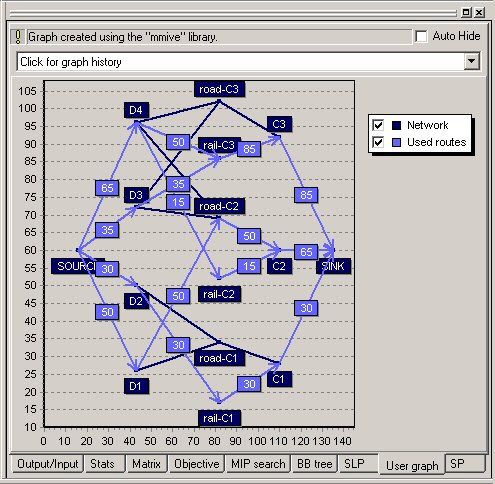Select the SLP tab
The image size is (495, 484).
pyautogui.click(x=354, y=464)
